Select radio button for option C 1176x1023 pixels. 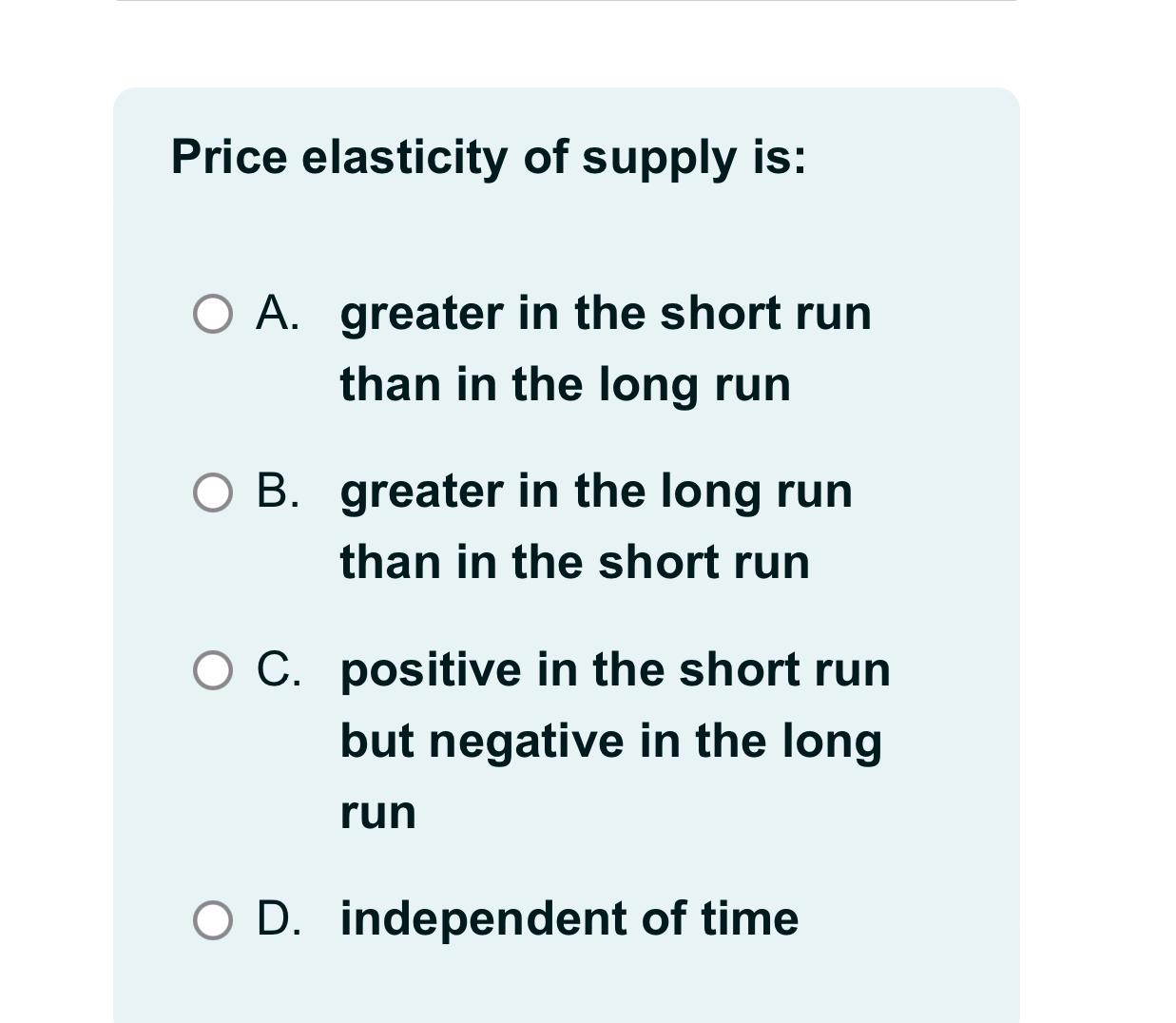(x=212, y=669)
